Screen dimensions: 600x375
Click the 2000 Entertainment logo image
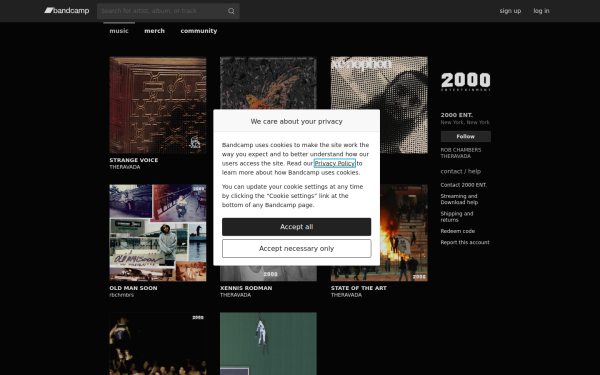[x=465, y=82]
